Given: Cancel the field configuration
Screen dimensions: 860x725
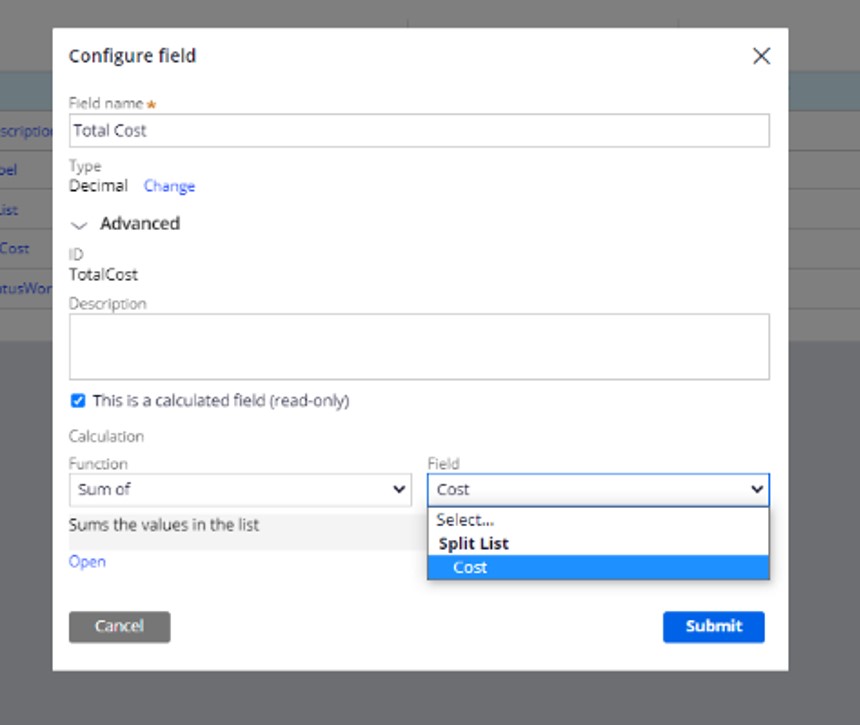Looking at the screenshot, I should 119,627.
